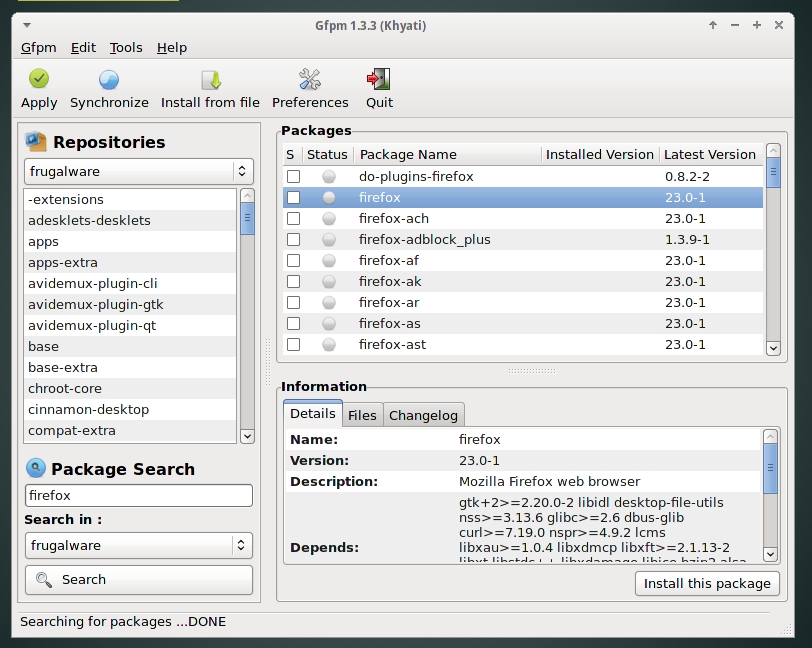The image size is (812, 648).
Task: Tick the checkbox for firefox-adblock_plus
Action: (294, 239)
